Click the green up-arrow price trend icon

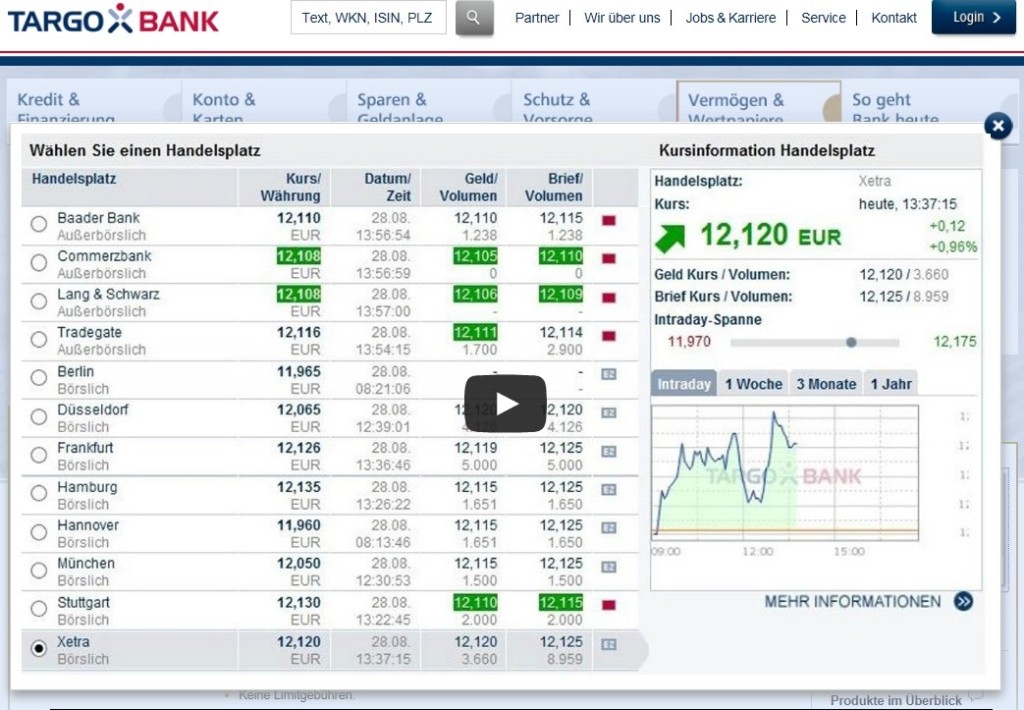coord(670,238)
